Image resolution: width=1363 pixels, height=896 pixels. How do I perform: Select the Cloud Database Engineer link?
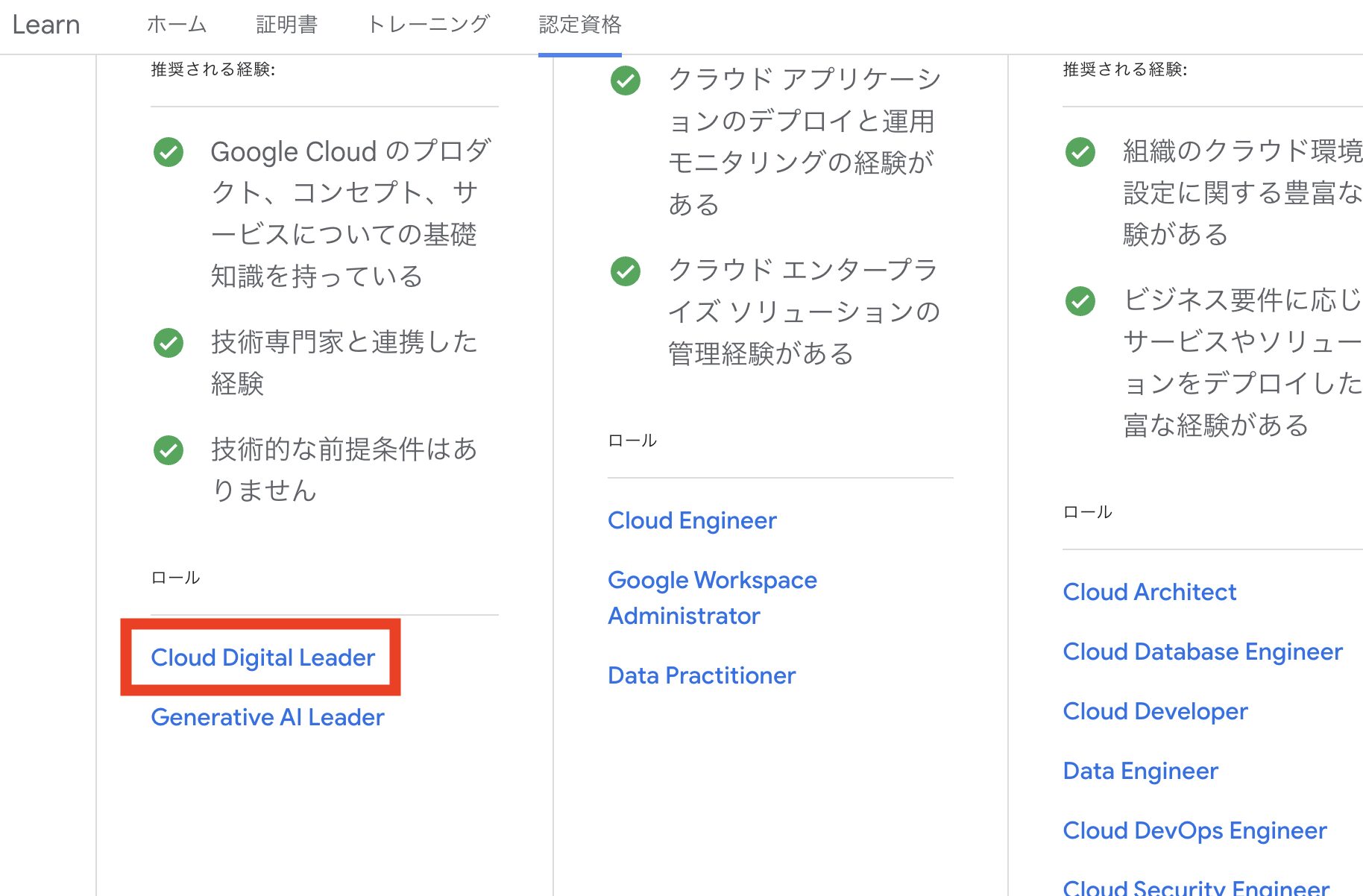1202,652
